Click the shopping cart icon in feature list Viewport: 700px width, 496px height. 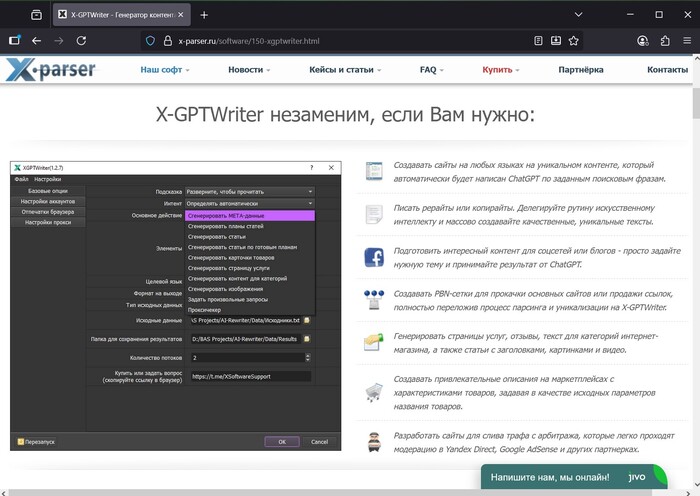point(374,391)
